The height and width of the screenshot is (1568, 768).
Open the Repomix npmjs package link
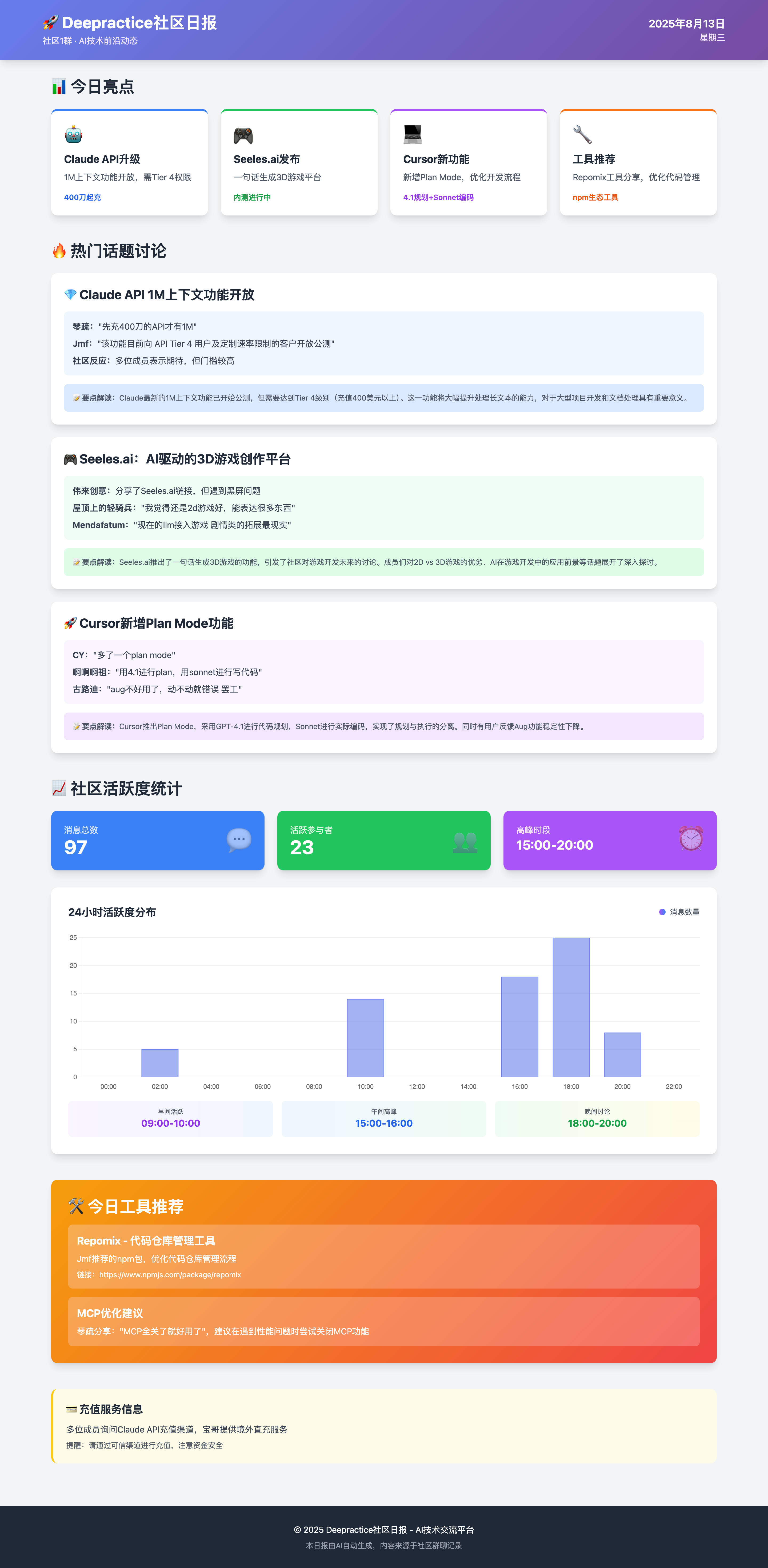(x=170, y=1275)
